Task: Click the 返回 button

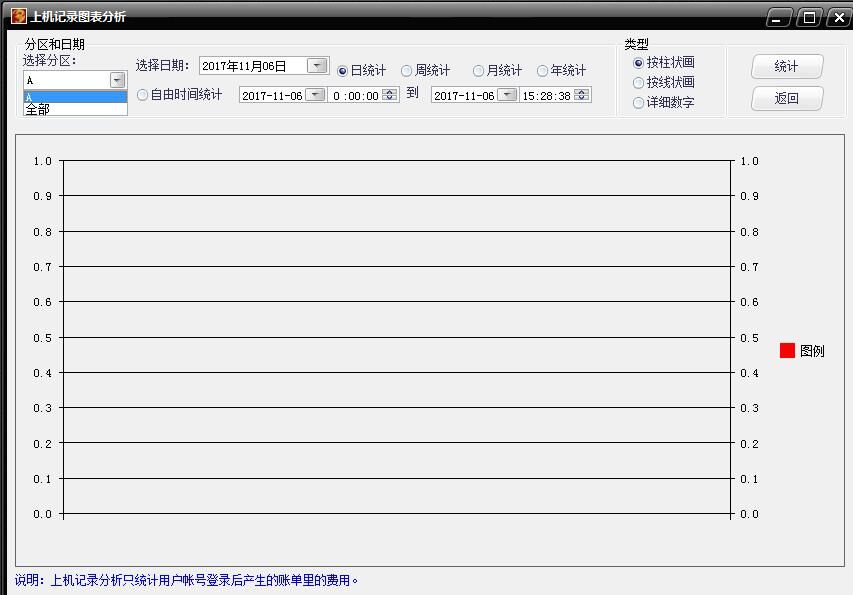Action: (x=787, y=99)
